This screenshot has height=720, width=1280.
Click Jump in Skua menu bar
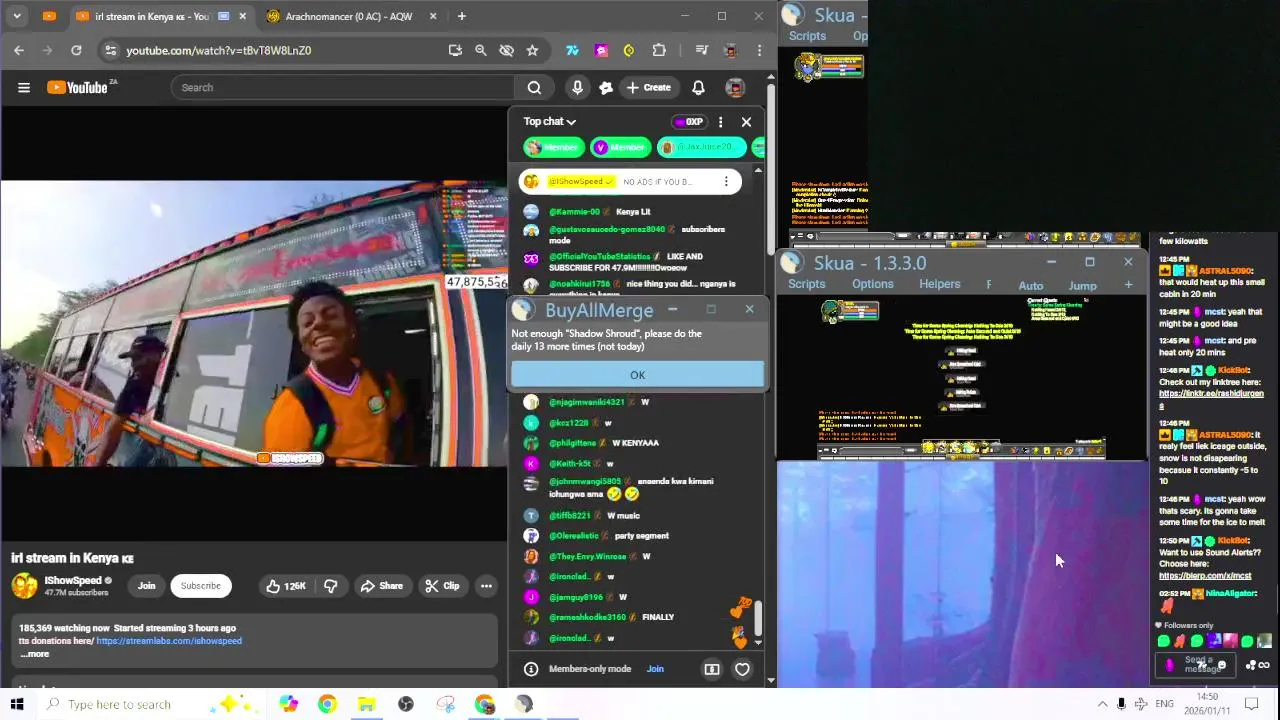[1082, 286]
